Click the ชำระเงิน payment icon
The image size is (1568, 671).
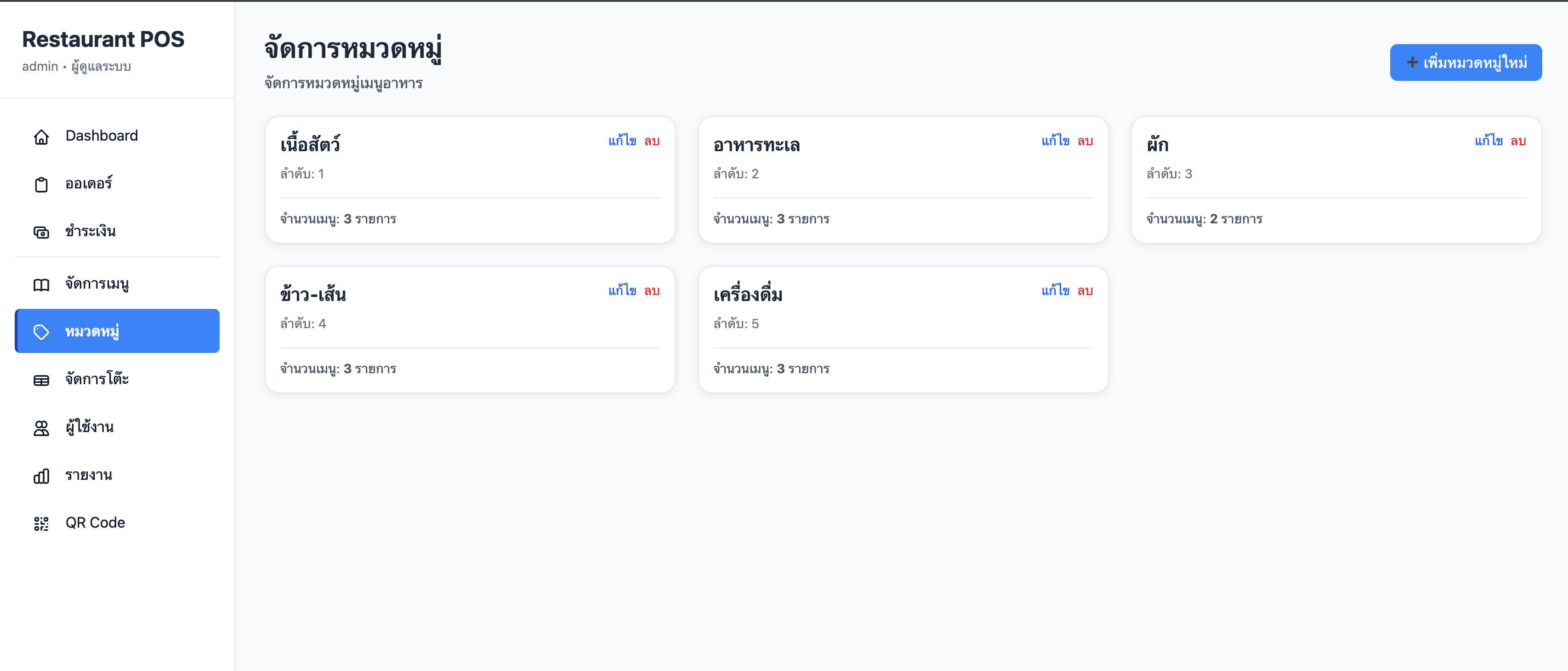(41, 232)
